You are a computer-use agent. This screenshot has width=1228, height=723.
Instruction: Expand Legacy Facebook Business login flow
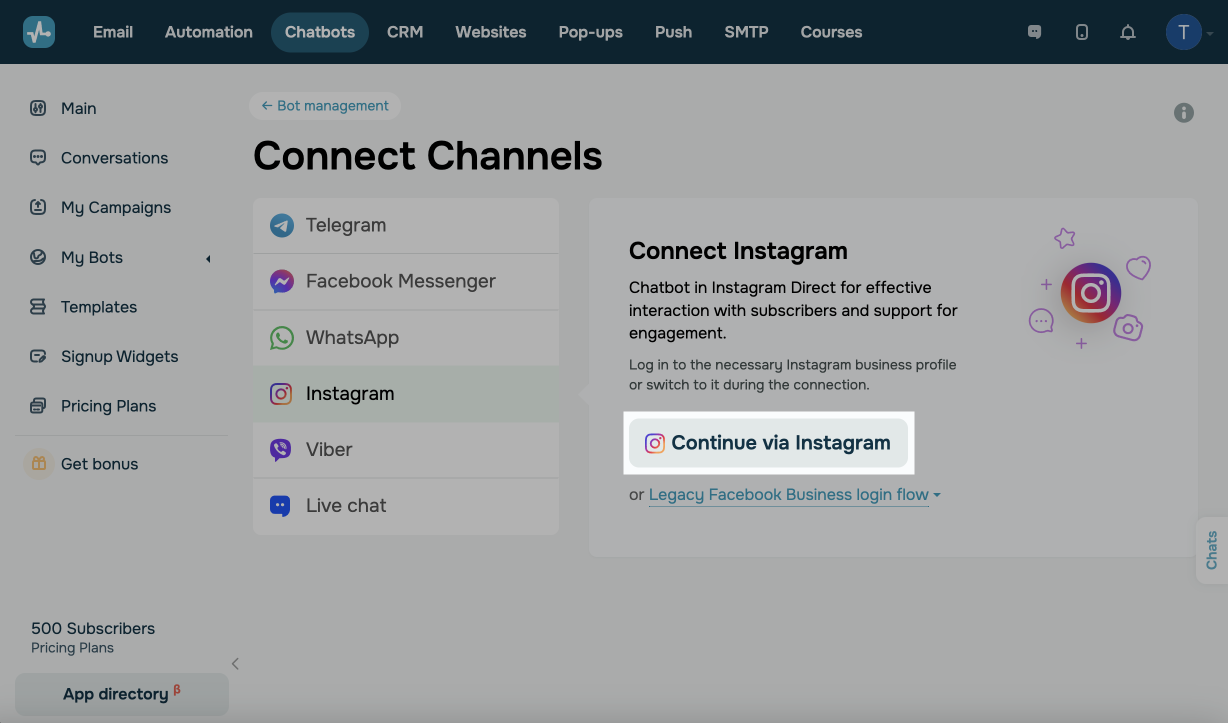(795, 495)
